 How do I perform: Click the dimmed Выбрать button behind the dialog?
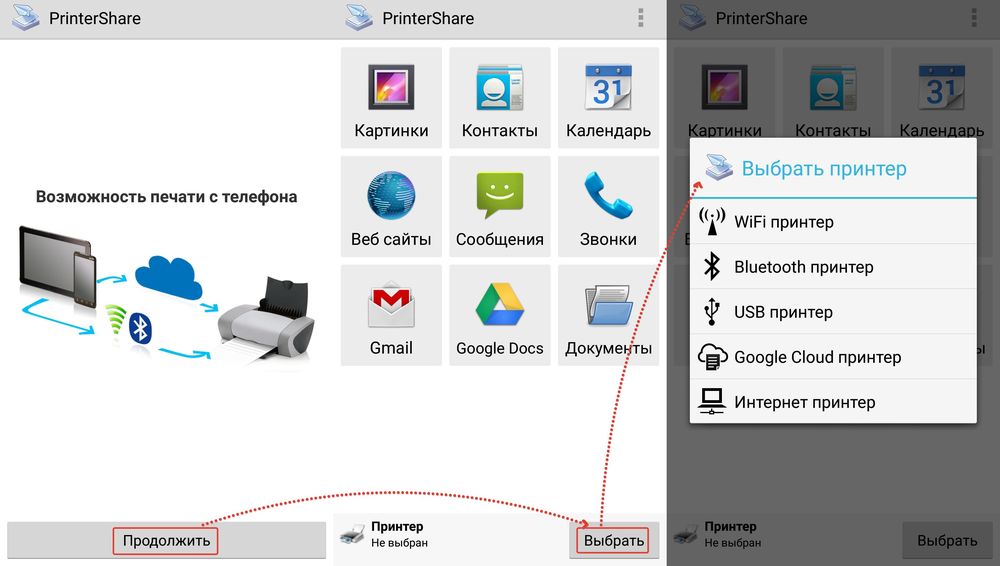[947, 540]
